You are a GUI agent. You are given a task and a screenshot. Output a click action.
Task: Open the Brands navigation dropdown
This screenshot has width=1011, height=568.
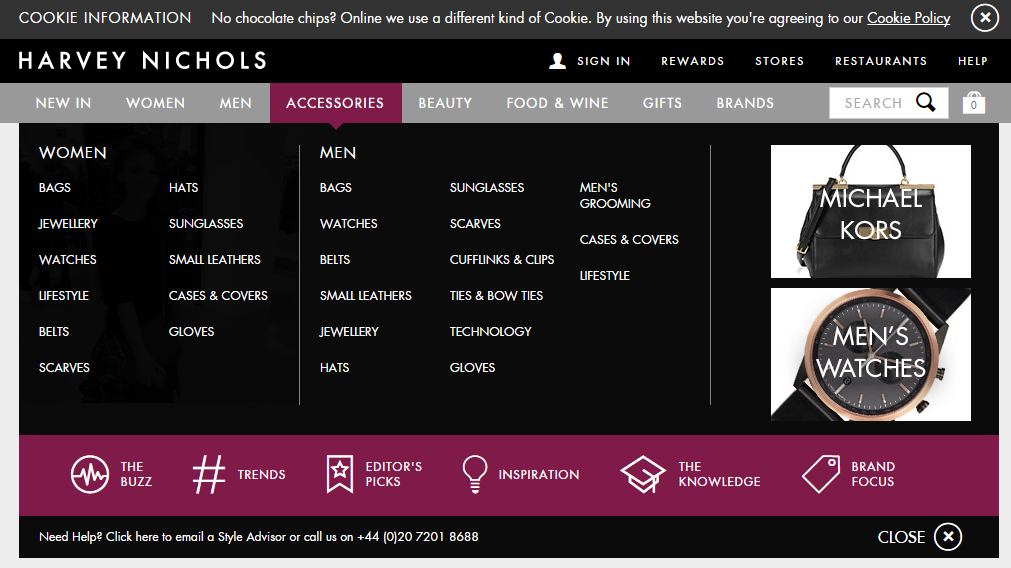(745, 103)
